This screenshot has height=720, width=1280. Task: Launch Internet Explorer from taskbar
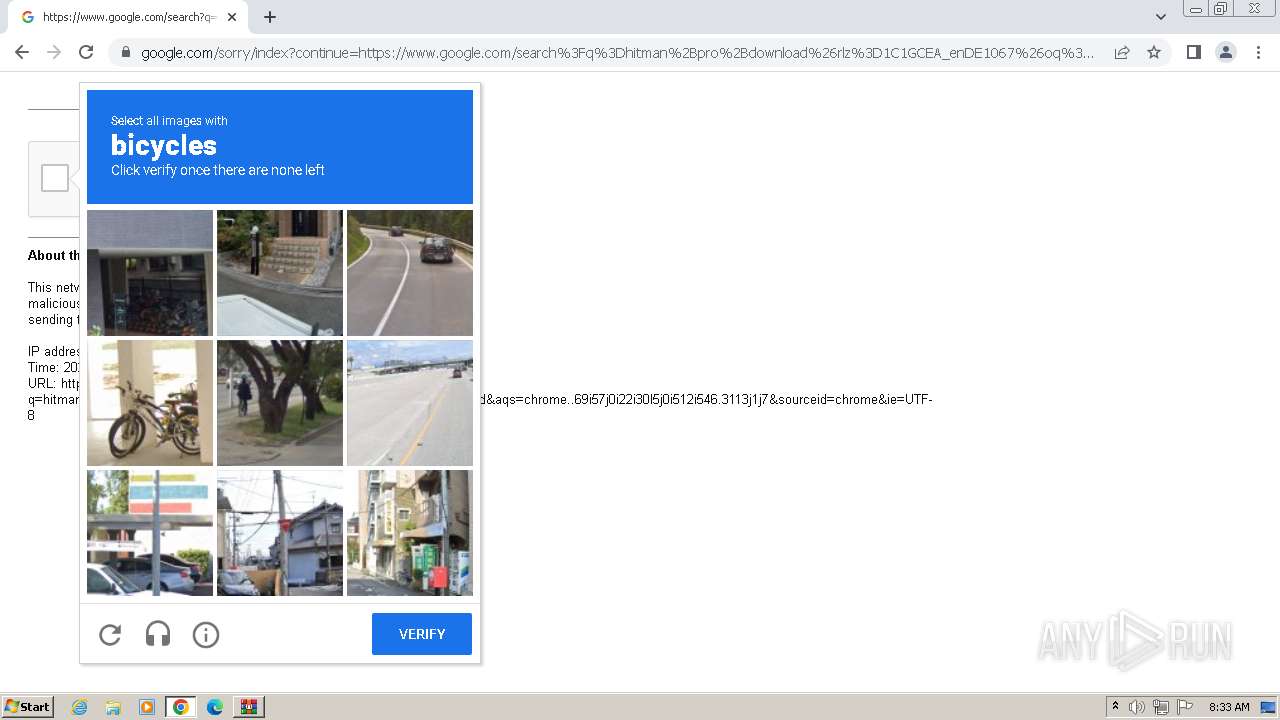coord(79,707)
